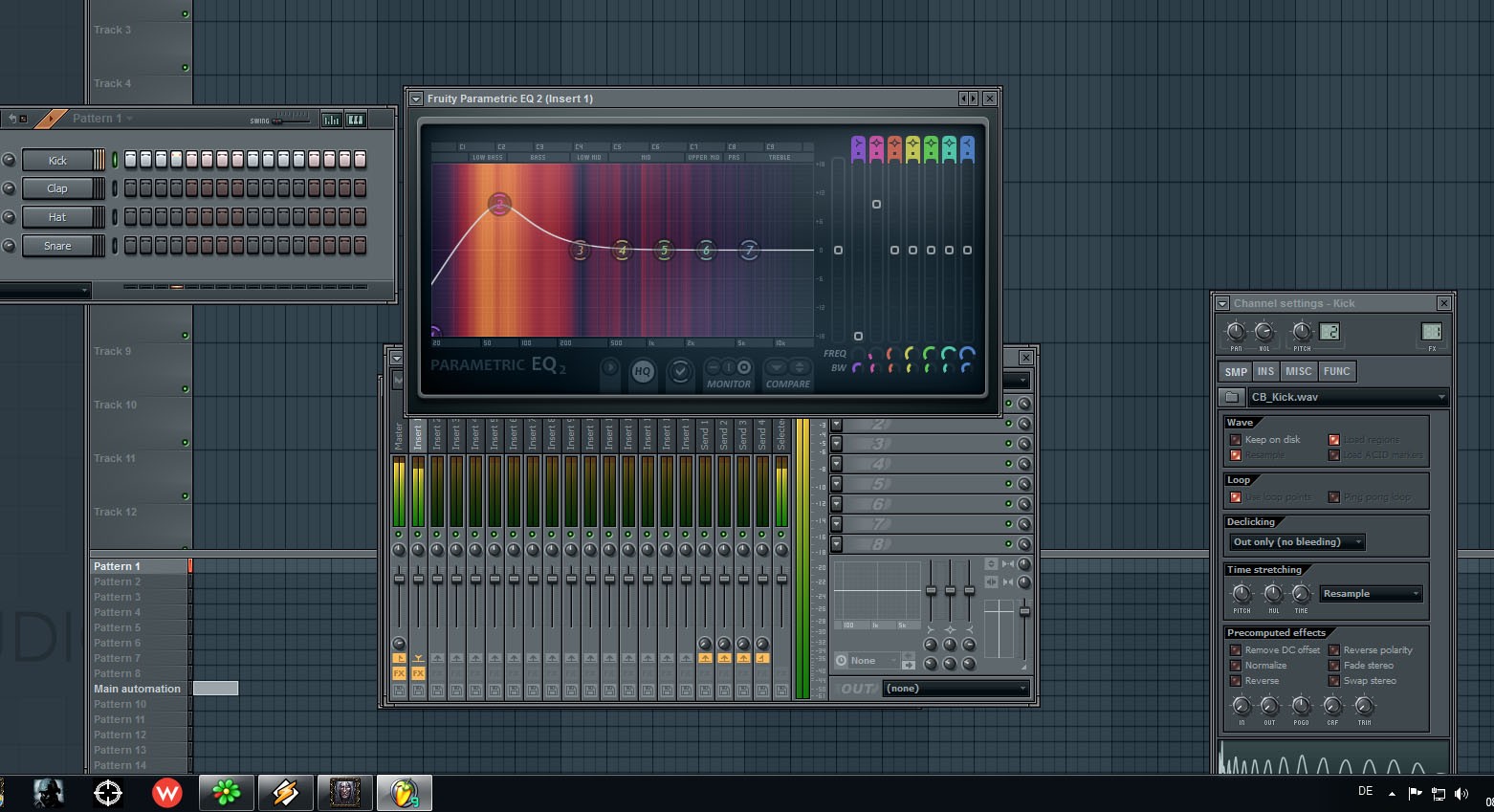Select EQ band 7 node on the curve
The height and width of the screenshot is (812, 1494).
point(749,251)
